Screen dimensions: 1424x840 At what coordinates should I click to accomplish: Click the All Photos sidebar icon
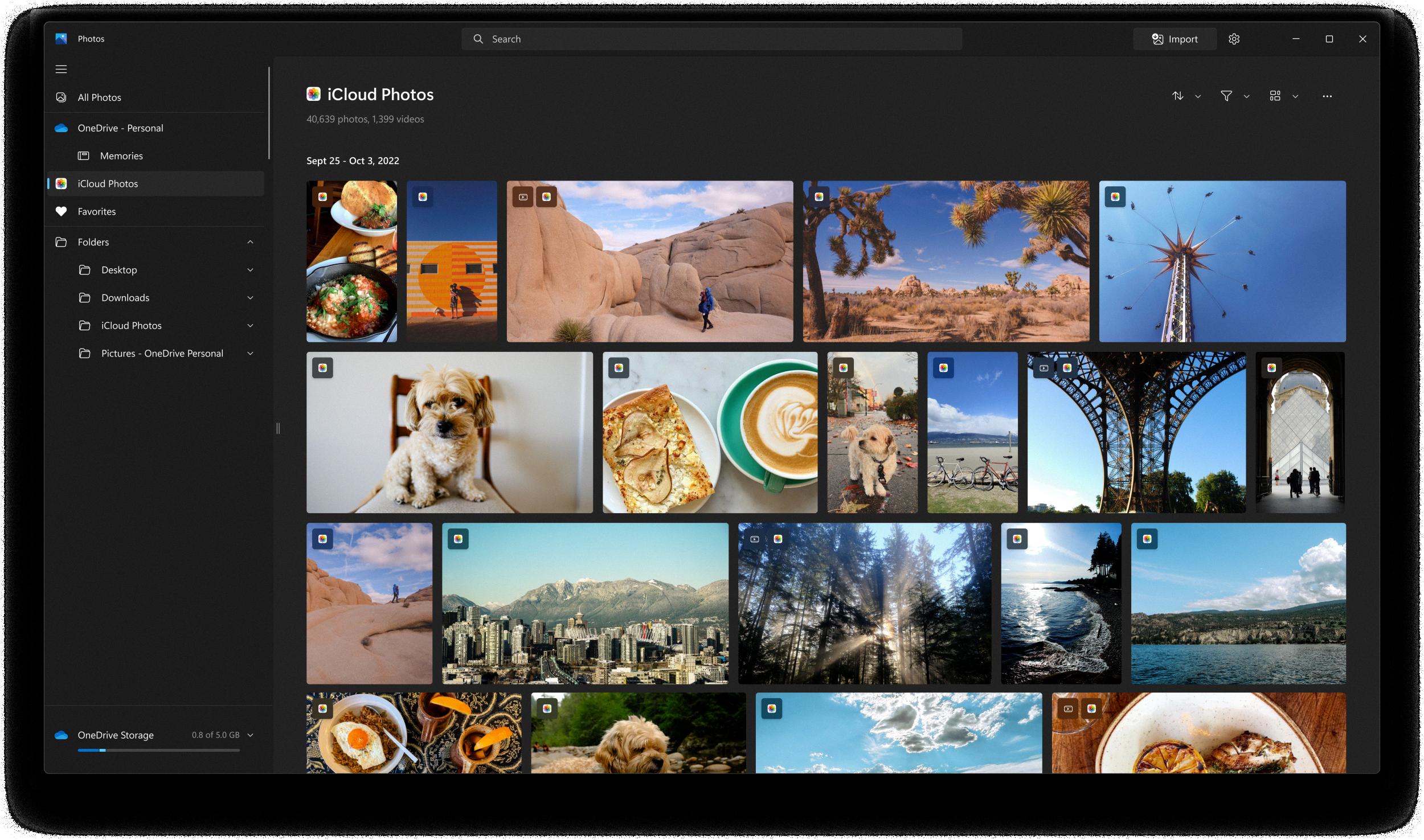click(x=61, y=97)
